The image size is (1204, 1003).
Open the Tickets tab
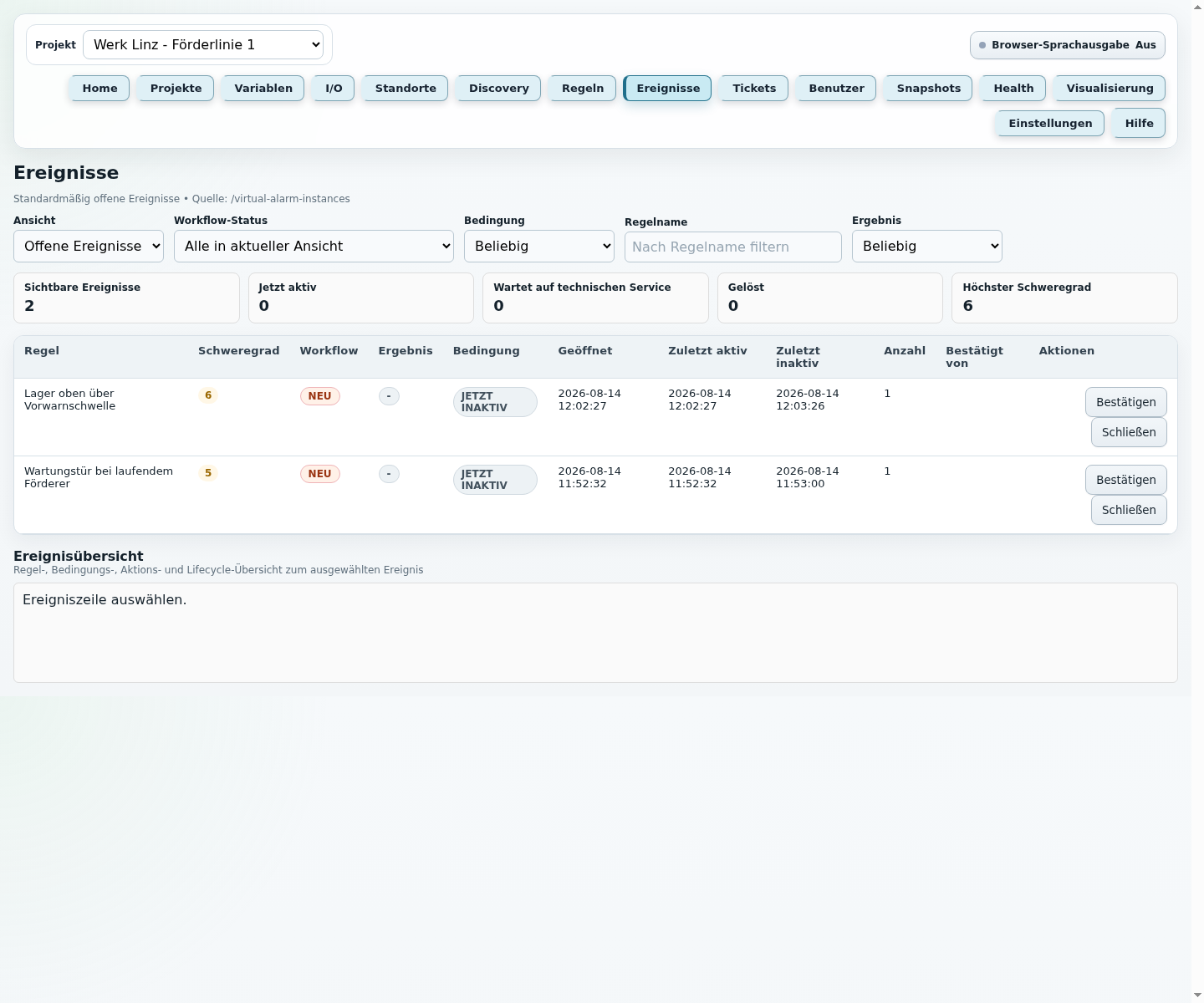click(x=754, y=89)
